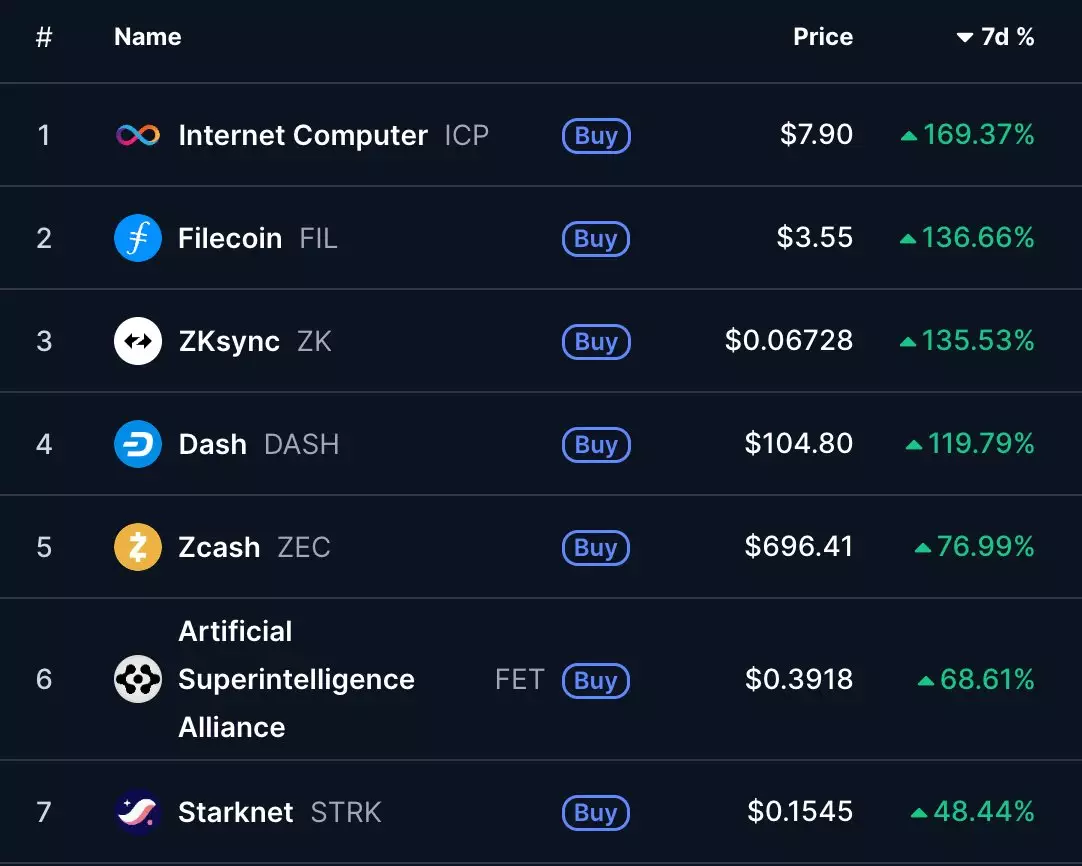Buy ZKsync using its Buy button
The image size is (1082, 866).
[x=596, y=342]
